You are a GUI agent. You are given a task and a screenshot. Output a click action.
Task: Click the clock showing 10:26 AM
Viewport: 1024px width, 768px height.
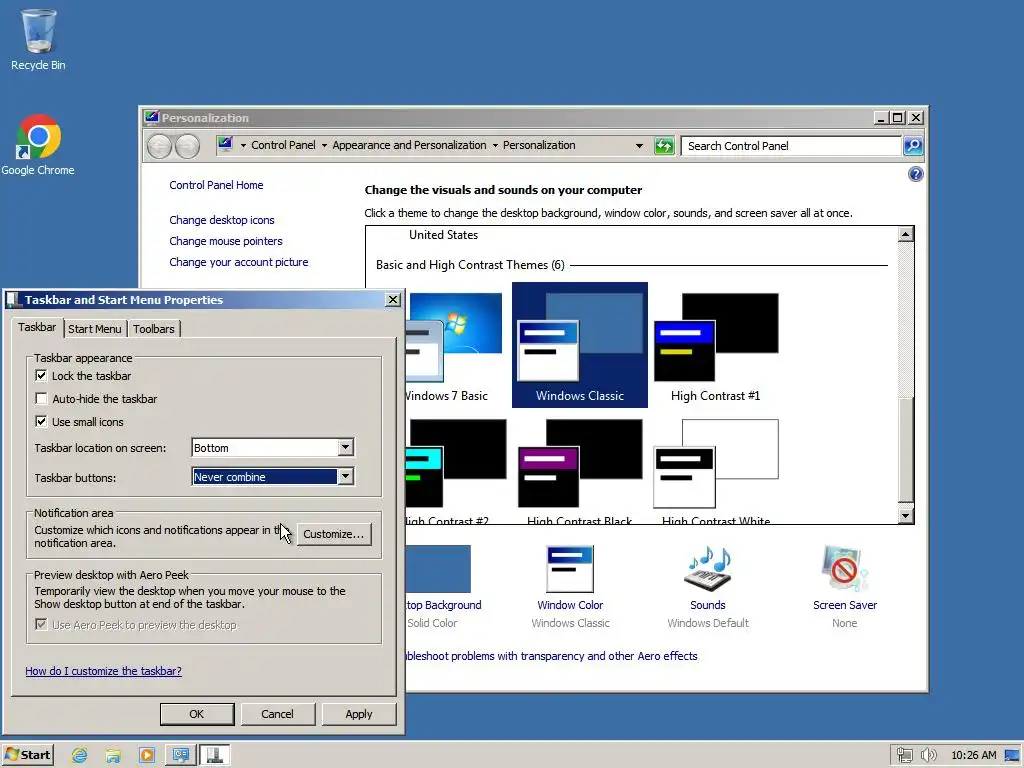pyautogui.click(x=974, y=755)
